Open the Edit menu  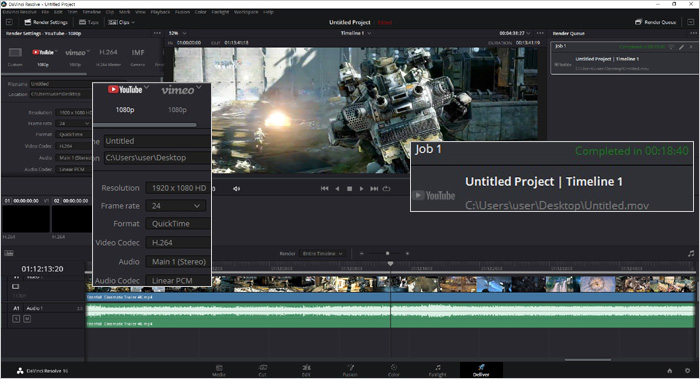[x=58, y=12]
